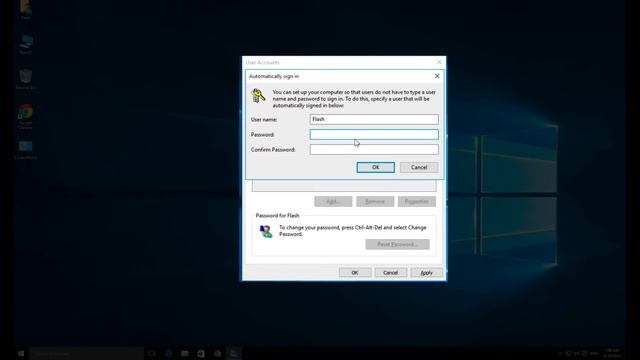Open the Windows Start menu
This screenshot has height=360, width=640.
pos(21,353)
